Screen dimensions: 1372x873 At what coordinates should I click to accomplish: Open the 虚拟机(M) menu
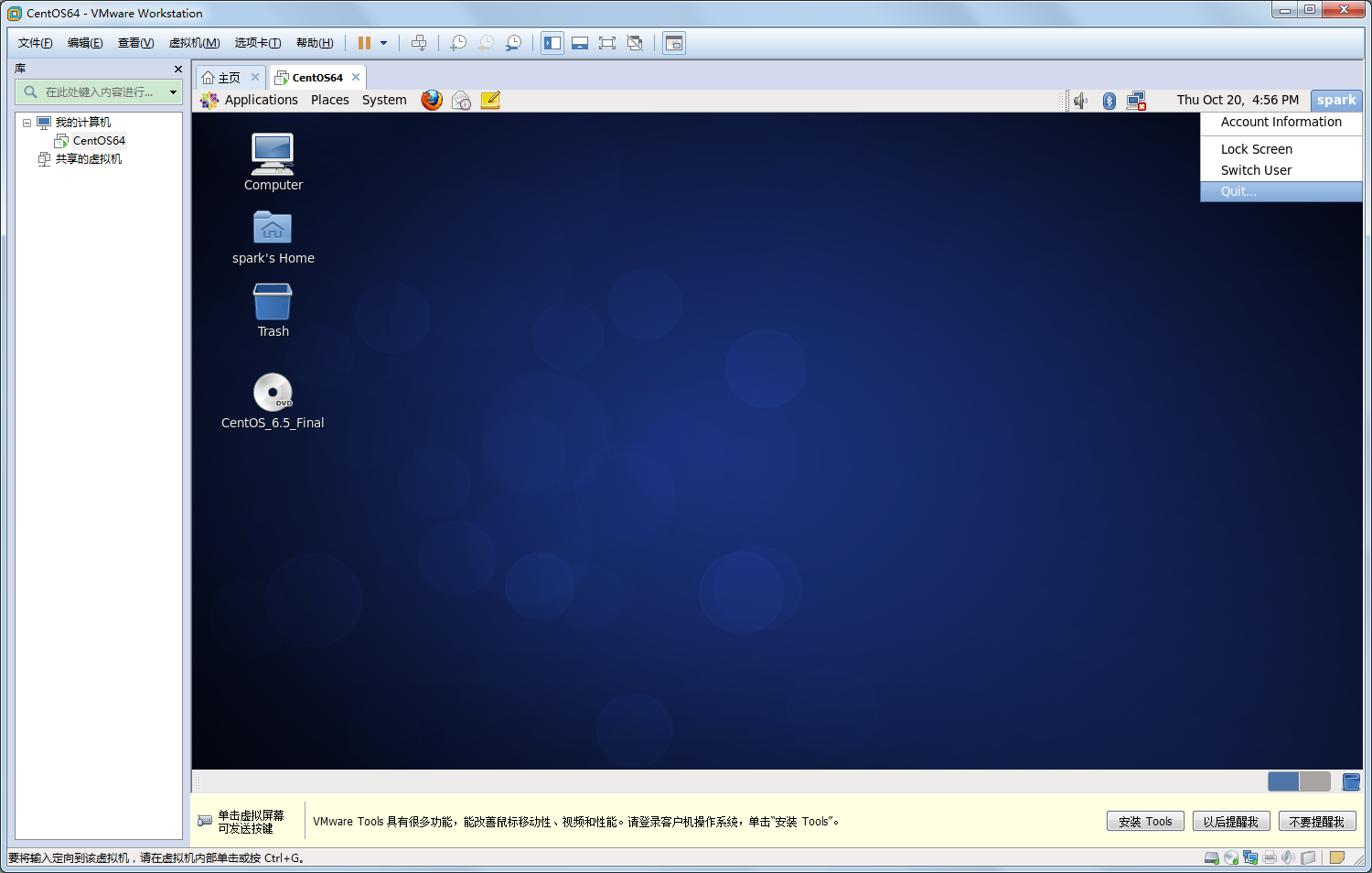click(x=194, y=43)
